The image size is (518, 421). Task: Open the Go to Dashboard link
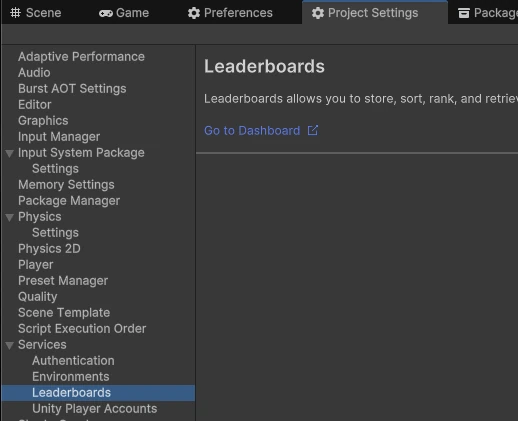click(x=252, y=131)
